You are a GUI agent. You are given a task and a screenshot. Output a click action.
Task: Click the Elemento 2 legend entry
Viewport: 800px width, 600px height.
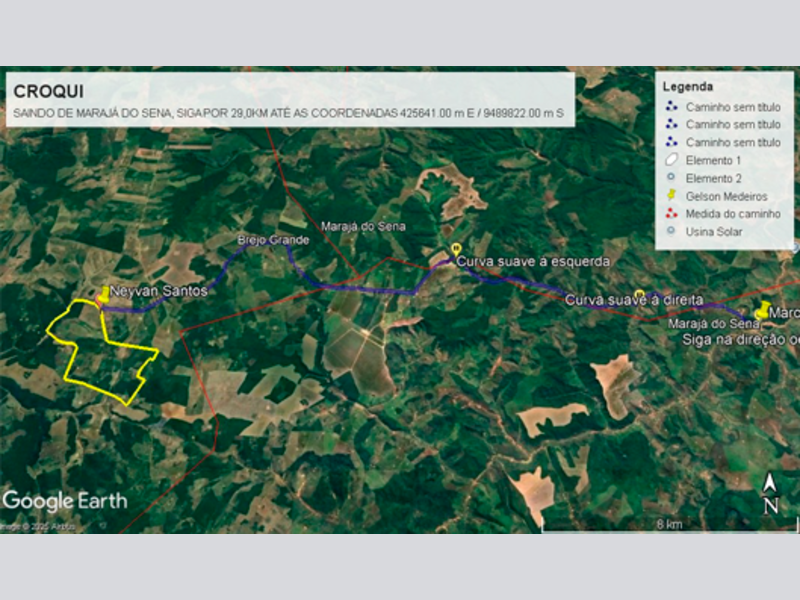[711, 178]
